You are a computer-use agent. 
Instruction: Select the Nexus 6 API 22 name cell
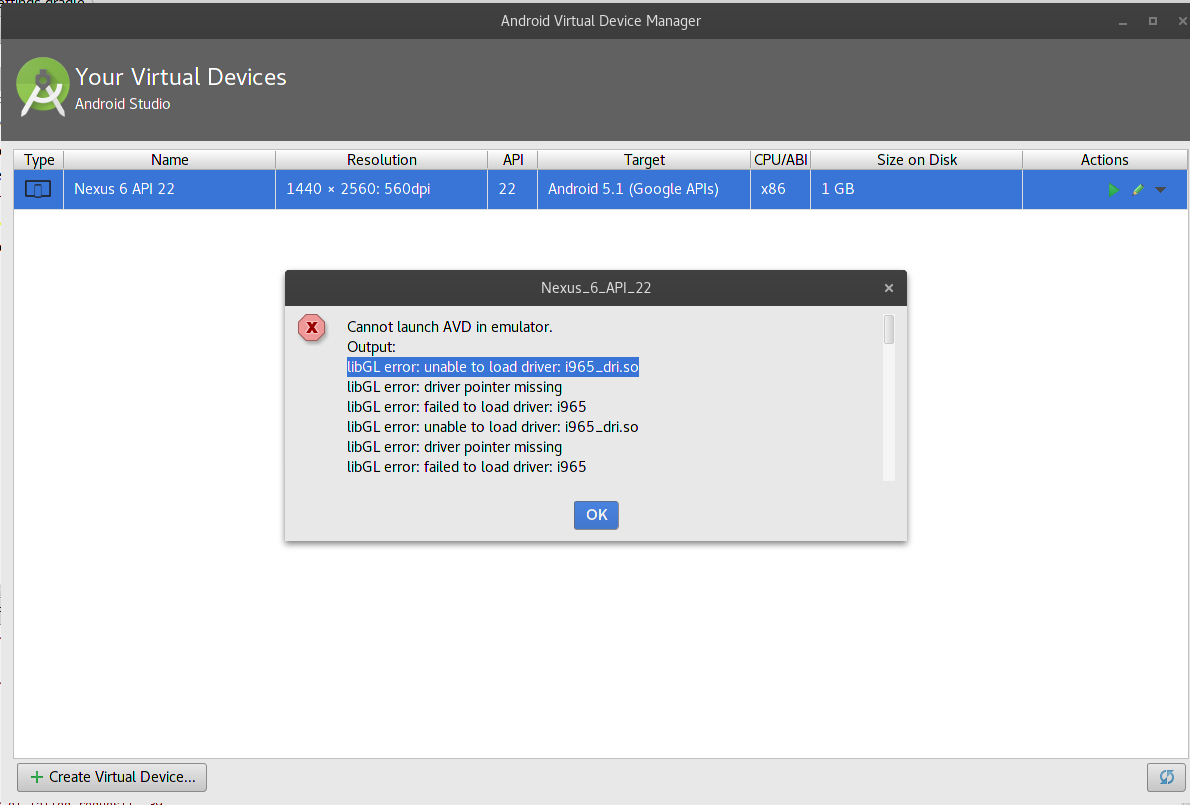pos(169,189)
